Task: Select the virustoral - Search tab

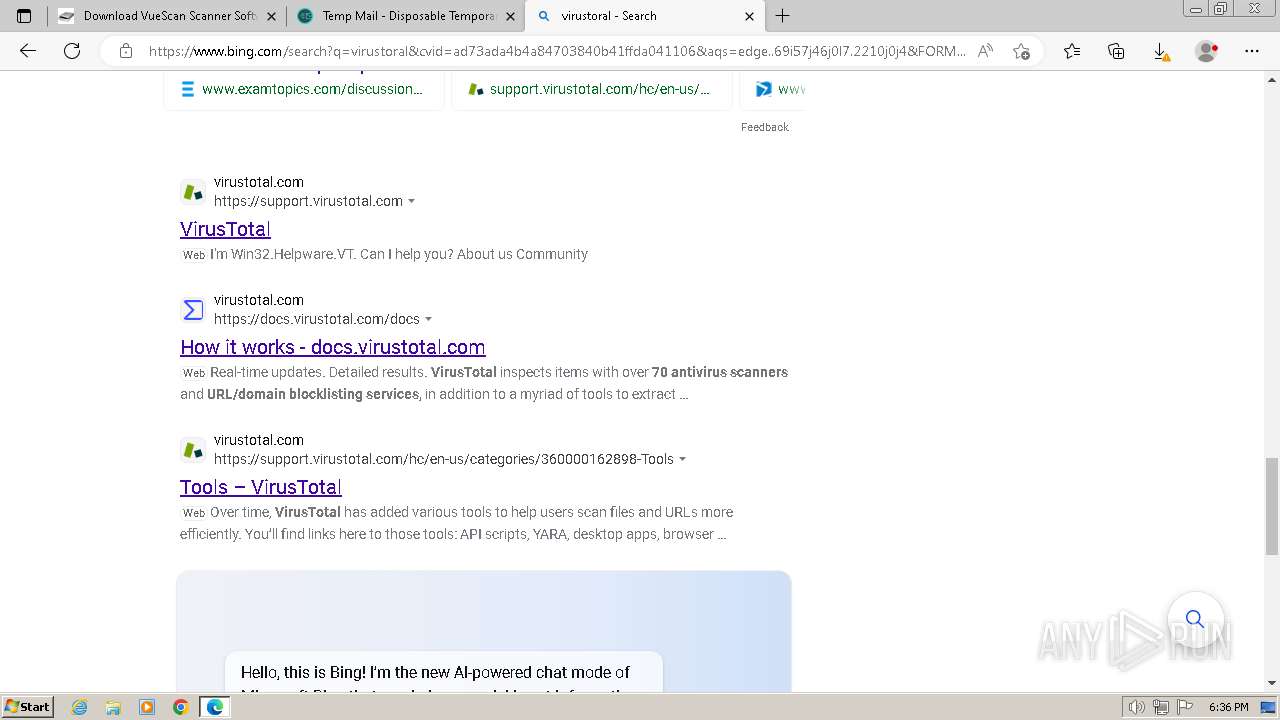Action: 645,16
